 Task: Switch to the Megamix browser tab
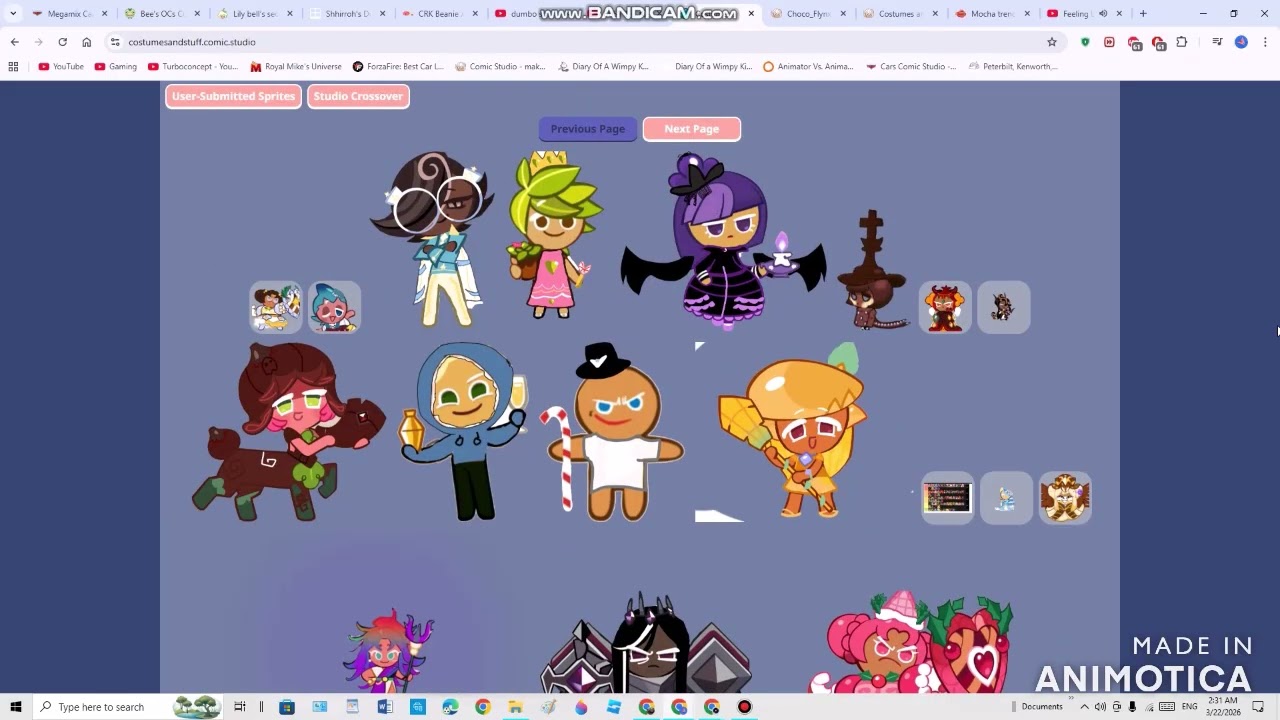click(68, 14)
